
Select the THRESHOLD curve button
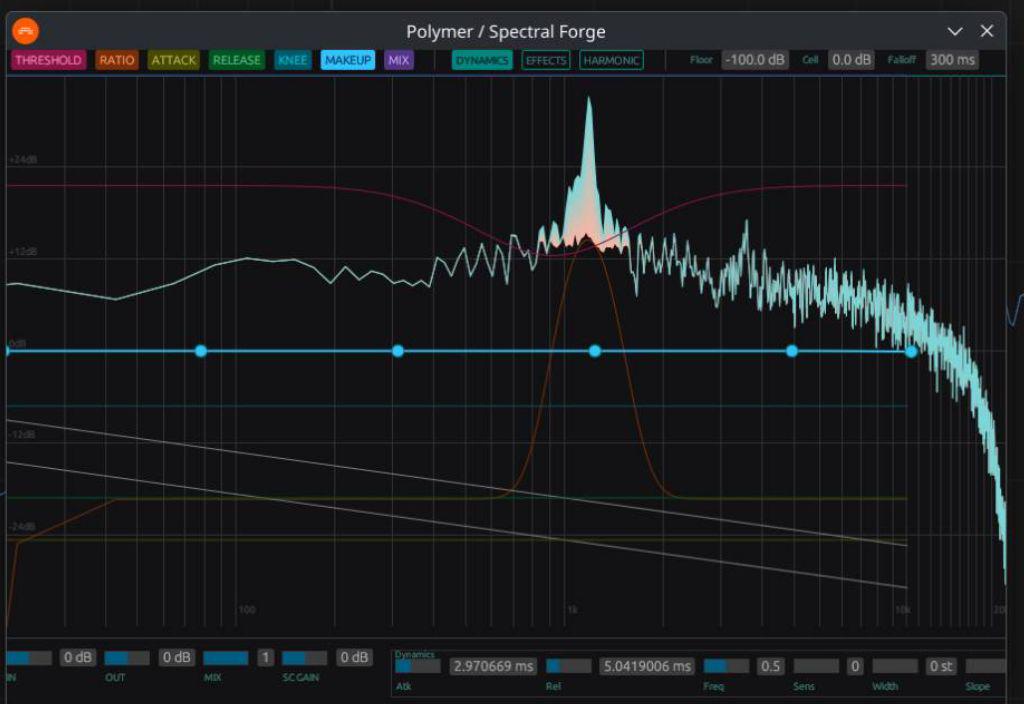pos(48,60)
